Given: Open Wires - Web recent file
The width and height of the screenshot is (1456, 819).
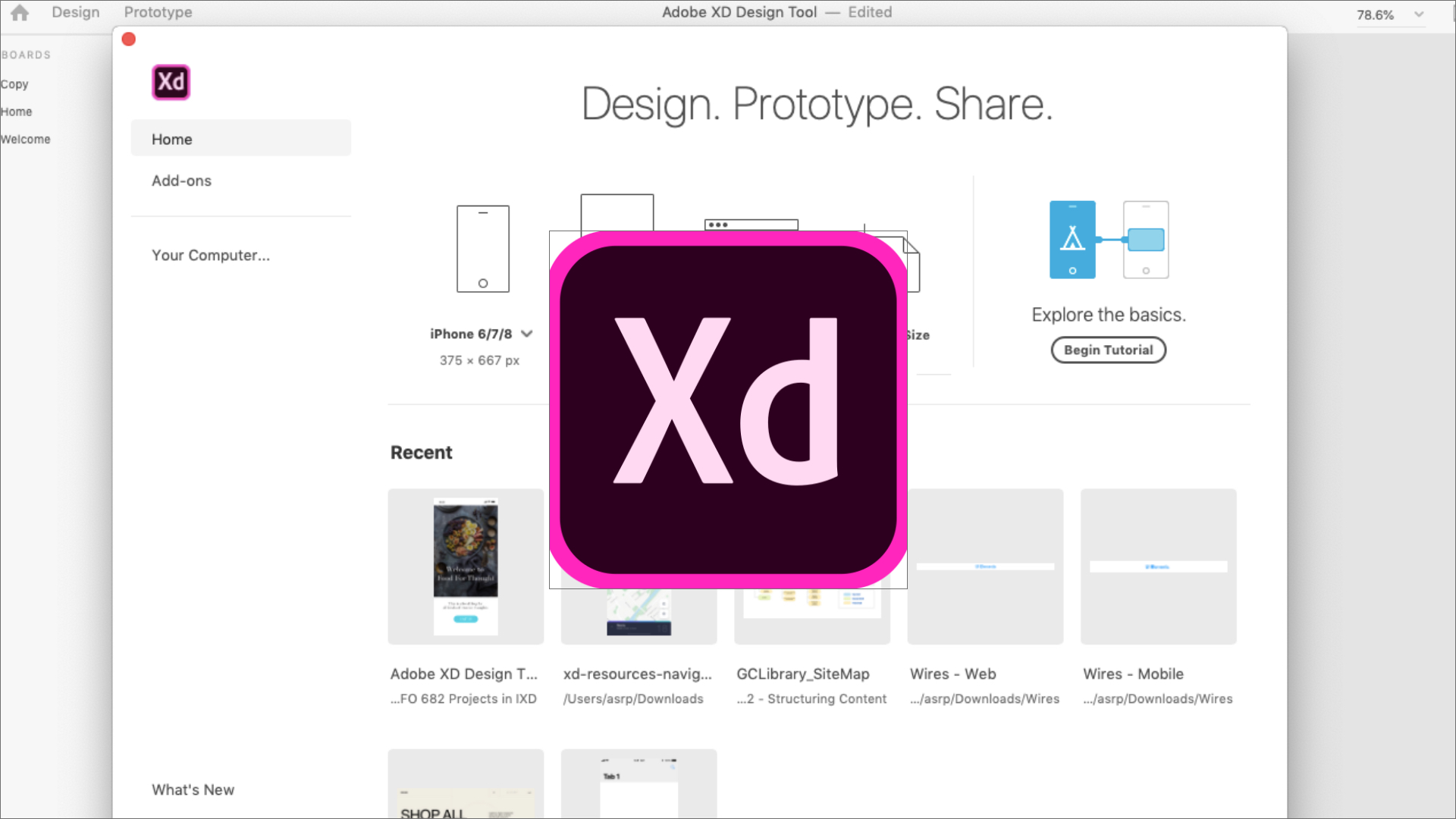Looking at the screenshot, I should (x=985, y=565).
